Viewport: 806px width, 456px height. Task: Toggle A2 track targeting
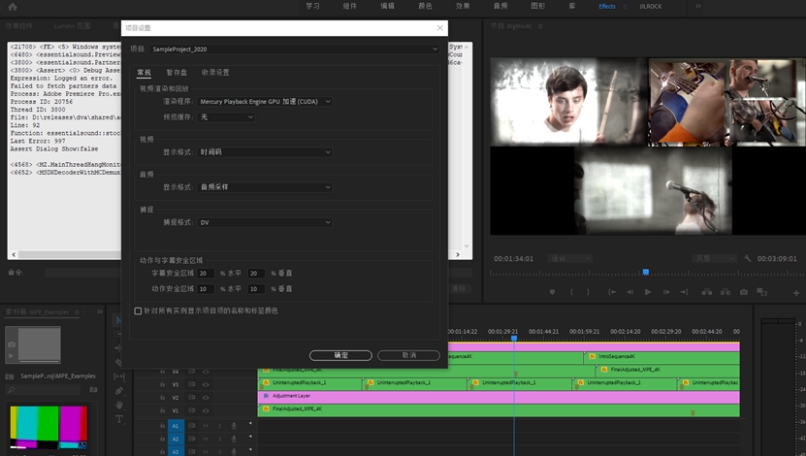click(x=175, y=439)
